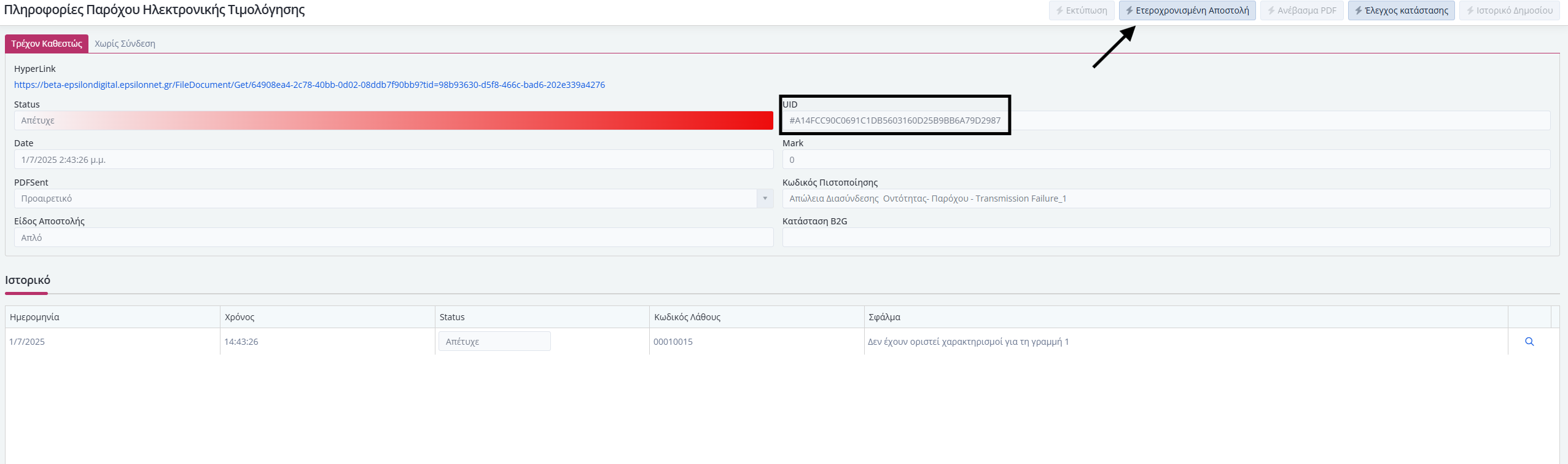Image resolution: width=1568 pixels, height=464 pixels.
Task: Click the Χρόνος column header
Action: (327, 317)
